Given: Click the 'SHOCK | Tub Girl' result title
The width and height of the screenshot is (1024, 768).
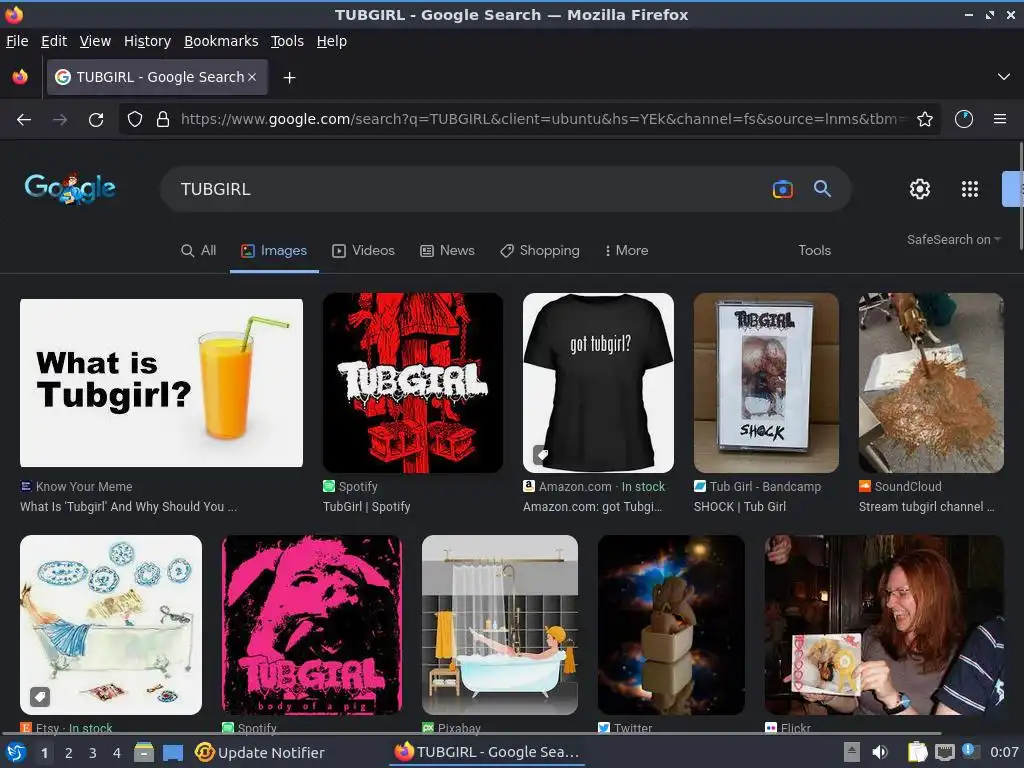Looking at the screenshot, I should click(x=740, y=507).
